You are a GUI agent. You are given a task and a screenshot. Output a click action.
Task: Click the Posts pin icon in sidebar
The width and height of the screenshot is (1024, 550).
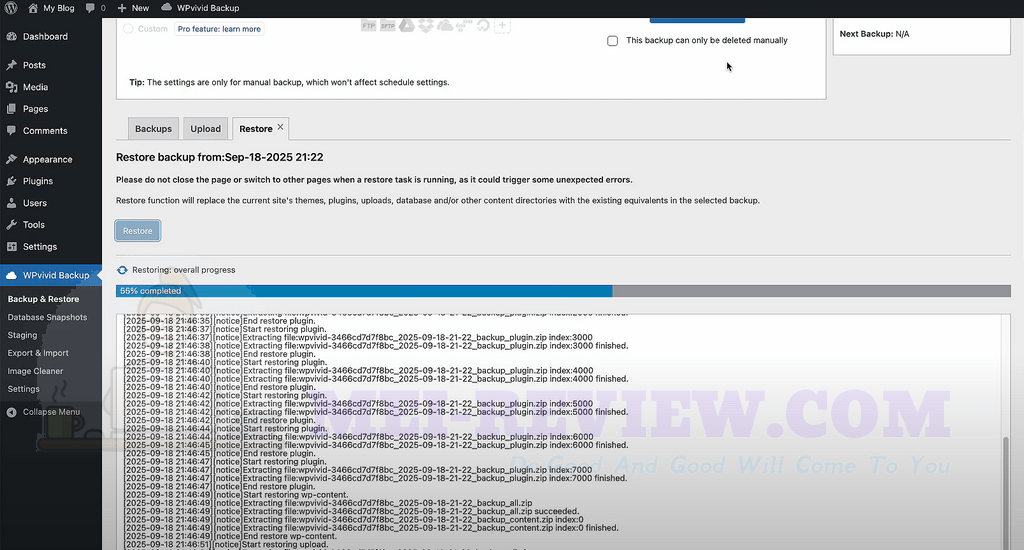[11, 65]
